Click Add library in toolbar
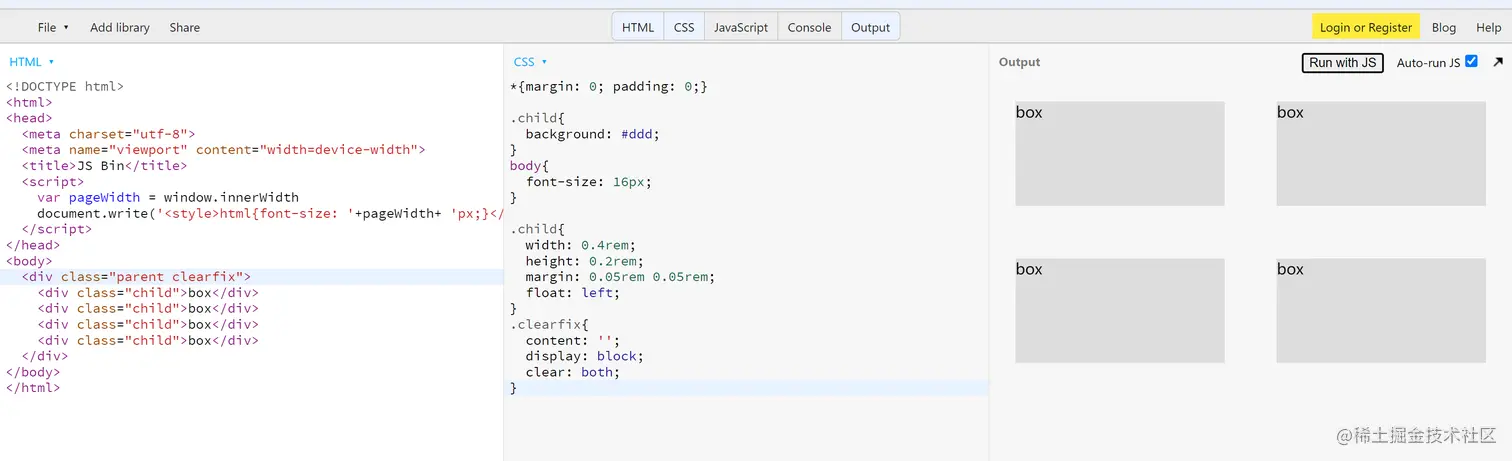 [x=120, y=27]
